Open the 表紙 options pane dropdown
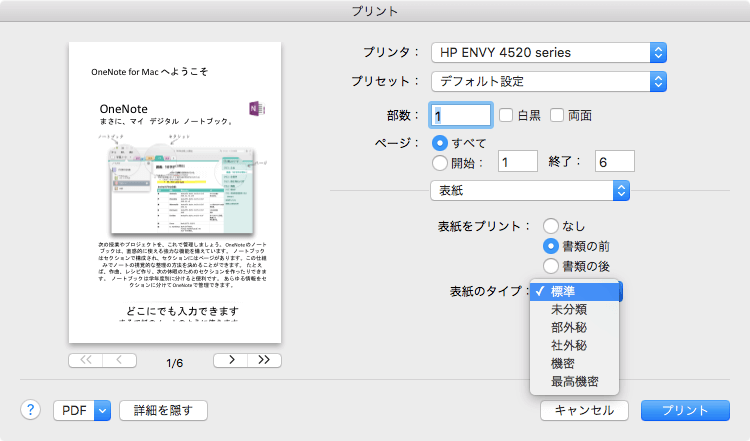The image size is (750, 441). click(x=530, y=191)
